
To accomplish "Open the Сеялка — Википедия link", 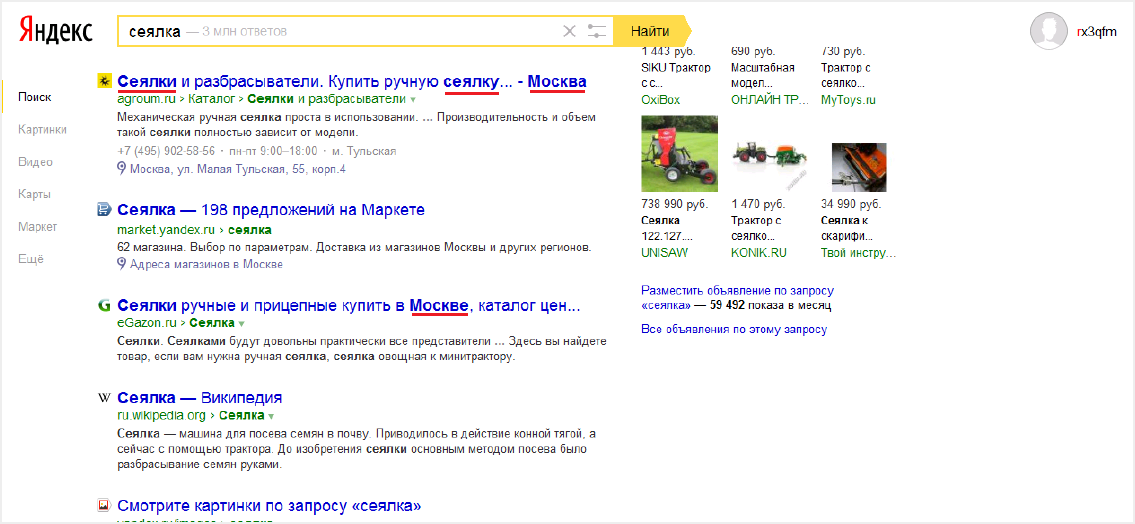I will (199, 398).
